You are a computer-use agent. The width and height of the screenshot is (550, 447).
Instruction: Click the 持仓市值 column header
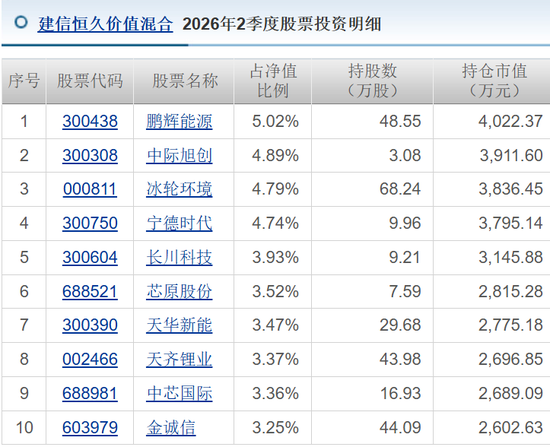pos(494,81)
